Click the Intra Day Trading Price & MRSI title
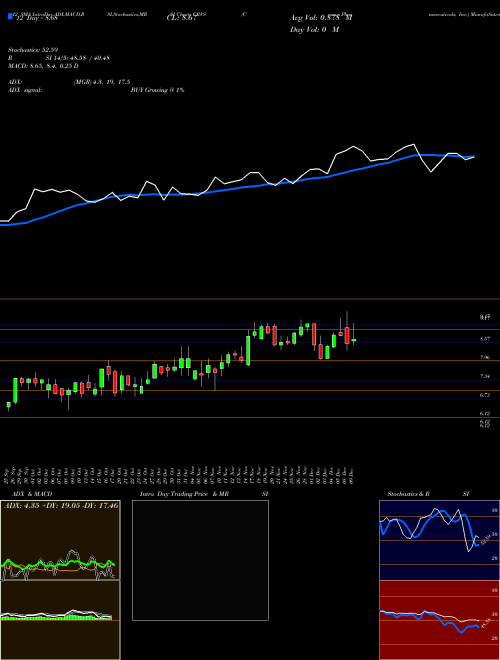The image size is (500, 660). click(204, 494)
